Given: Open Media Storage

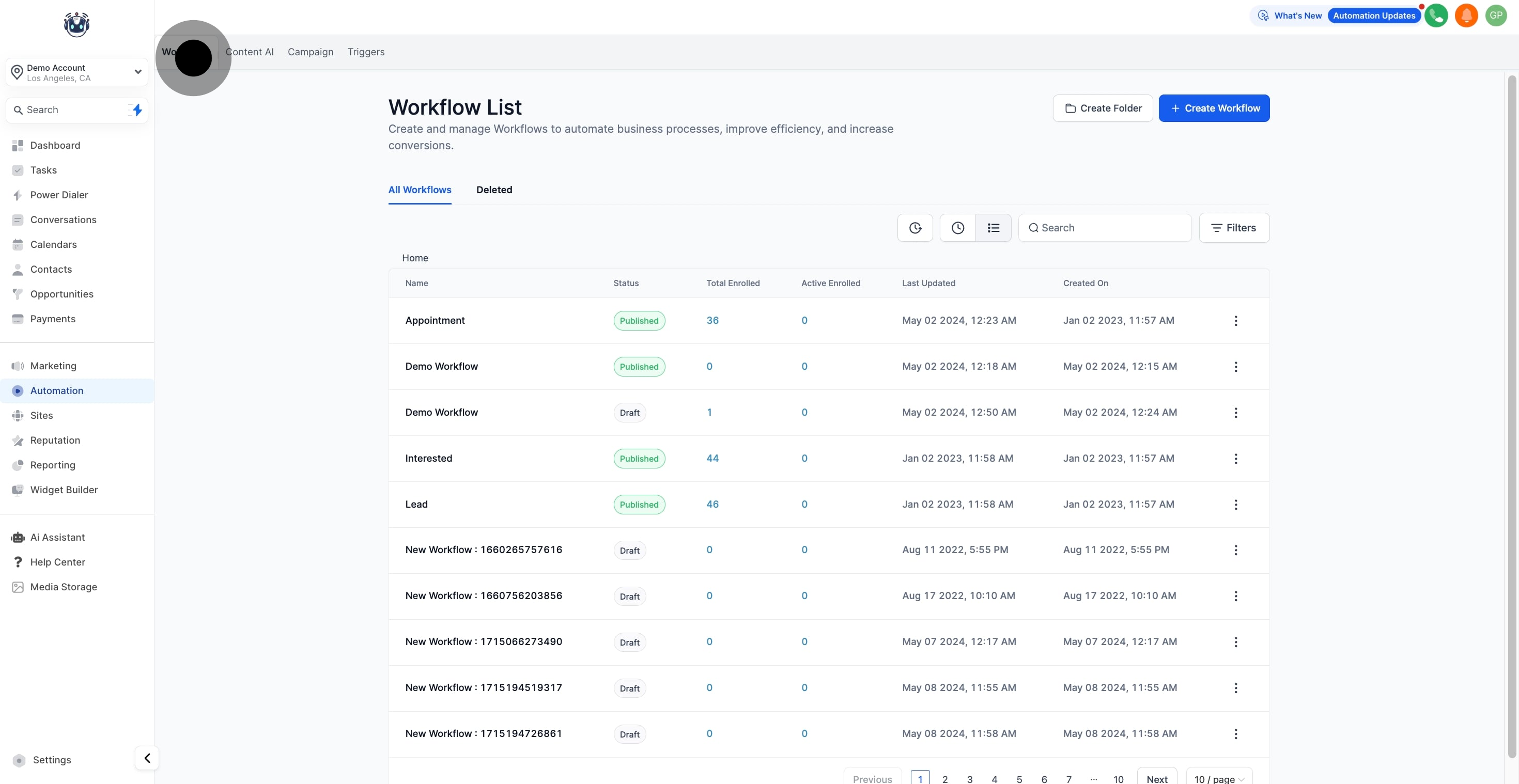Looking at the screenshot, I should (63, 587).
